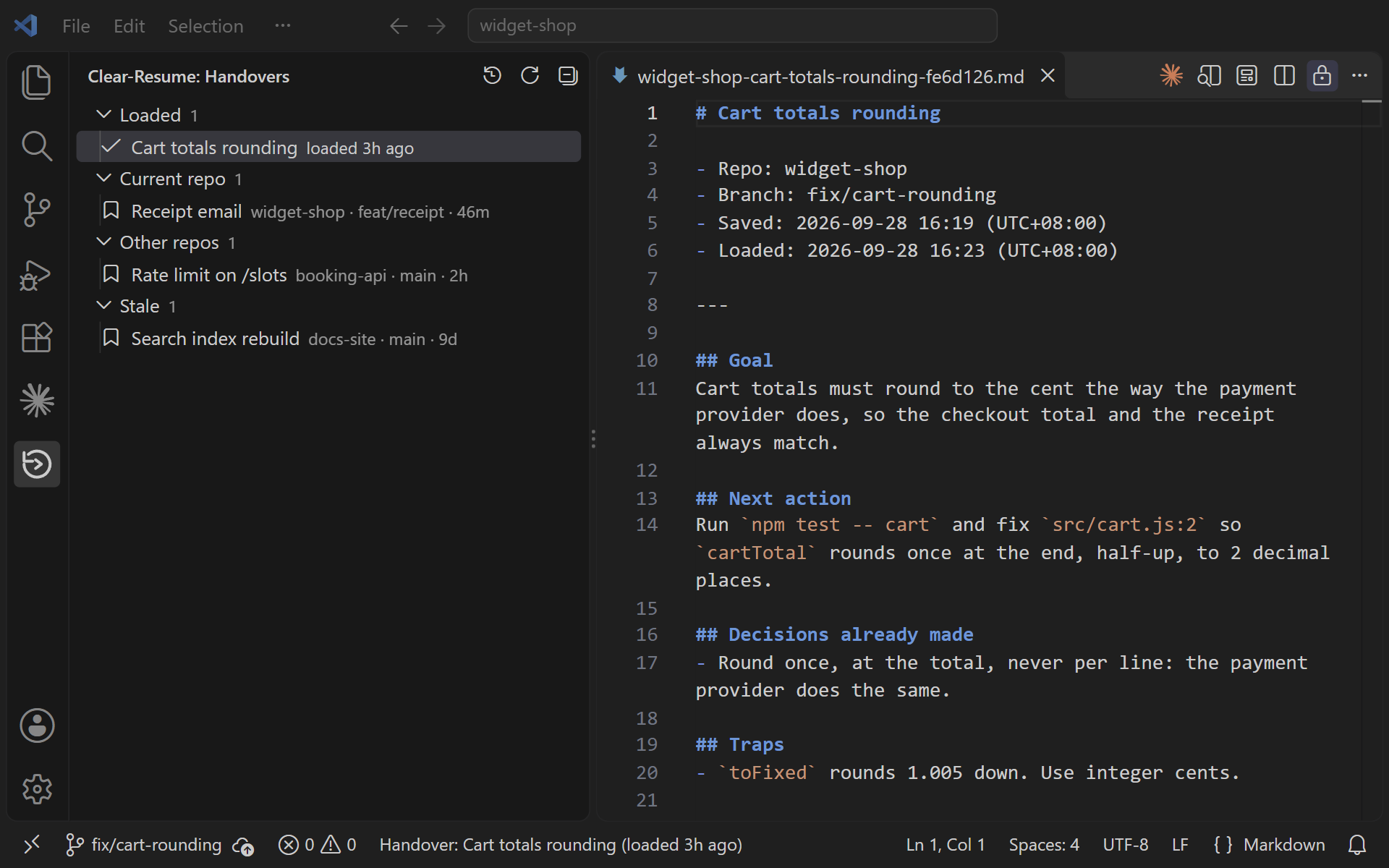Image resolution: width=1389 pixels, height=868 pixels.
Task: Open the editor More Actions ellipsis
Action: pyautogui.click(x=1359, y=75)
